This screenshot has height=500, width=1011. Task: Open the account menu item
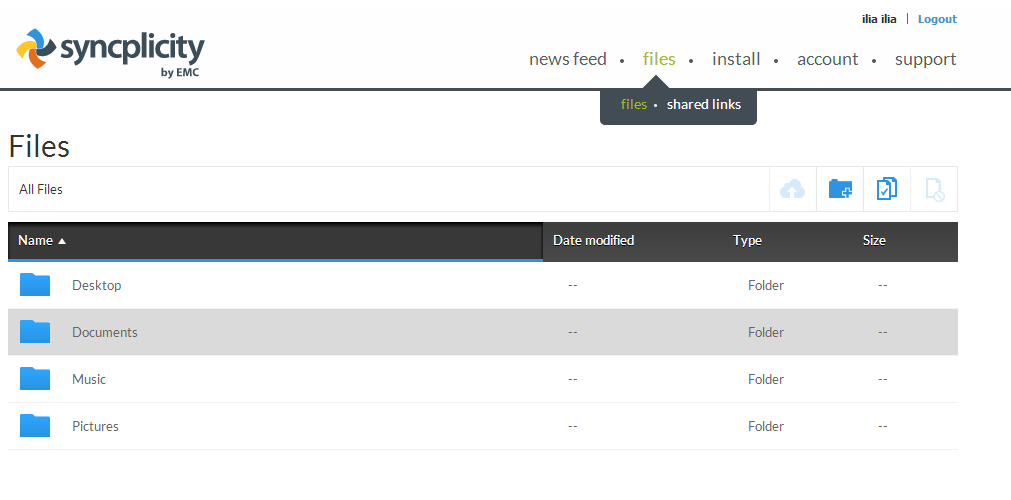(x=827, y=59)
